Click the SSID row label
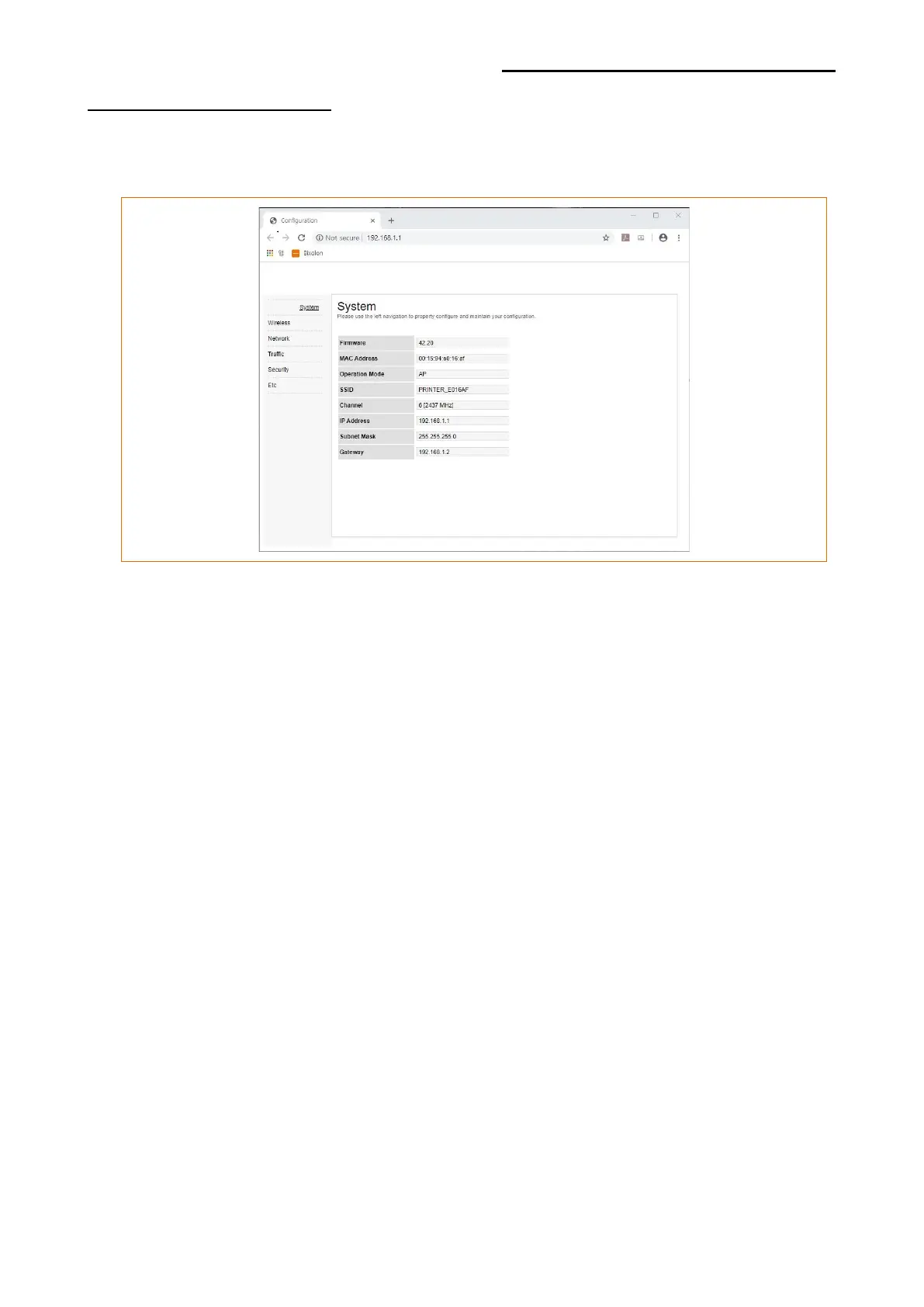Image resolution: width=924 pixels, height=1307 pixels. [x=376, y=389]
